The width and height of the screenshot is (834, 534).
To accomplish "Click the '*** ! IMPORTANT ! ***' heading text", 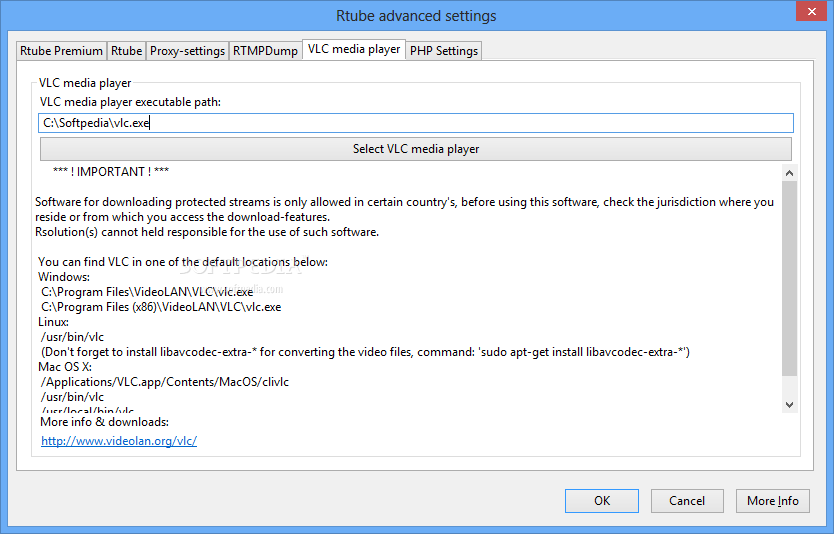I will (111, 172).
